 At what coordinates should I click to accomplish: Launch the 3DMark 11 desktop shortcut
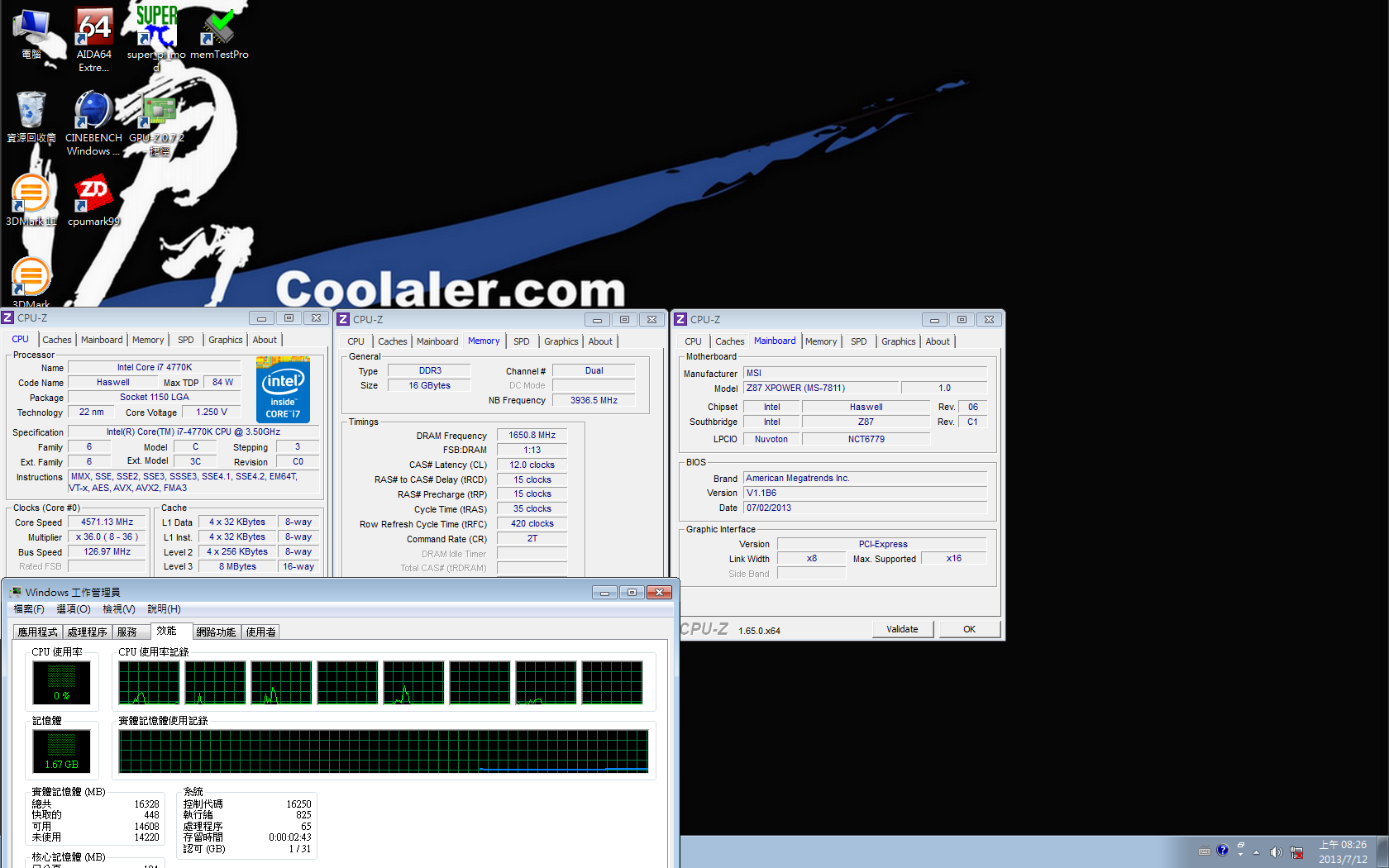click(x=31, y=199)
